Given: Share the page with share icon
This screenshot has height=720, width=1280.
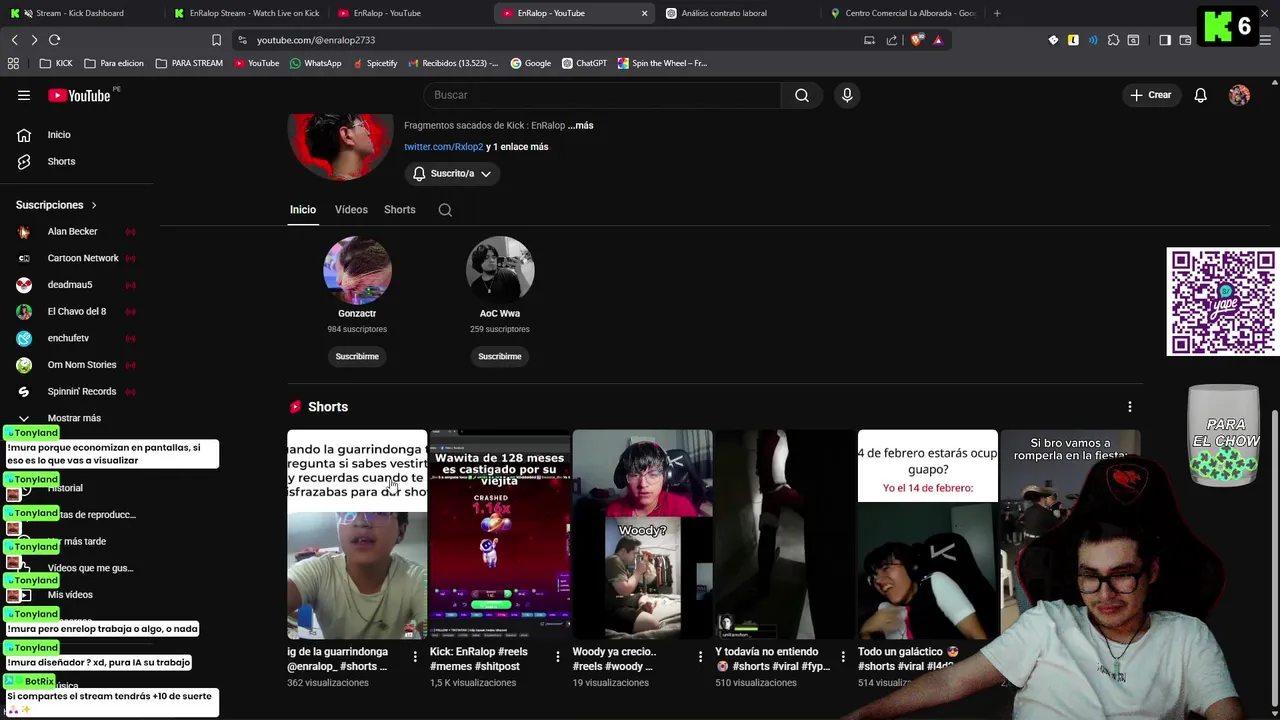Looking at the screenshot, I should pyautogui.click(x=892, y=40).
